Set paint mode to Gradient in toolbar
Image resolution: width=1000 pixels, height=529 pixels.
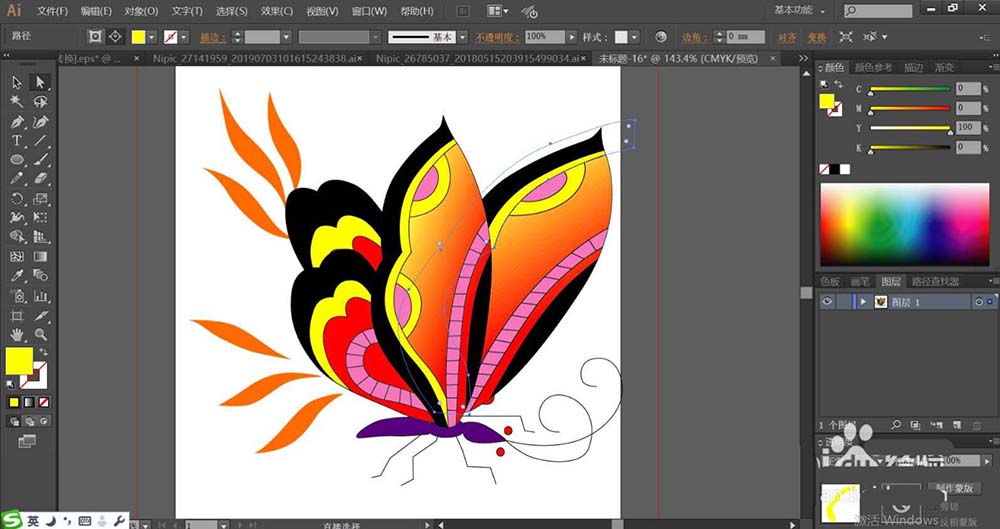(x=29, y=402)
